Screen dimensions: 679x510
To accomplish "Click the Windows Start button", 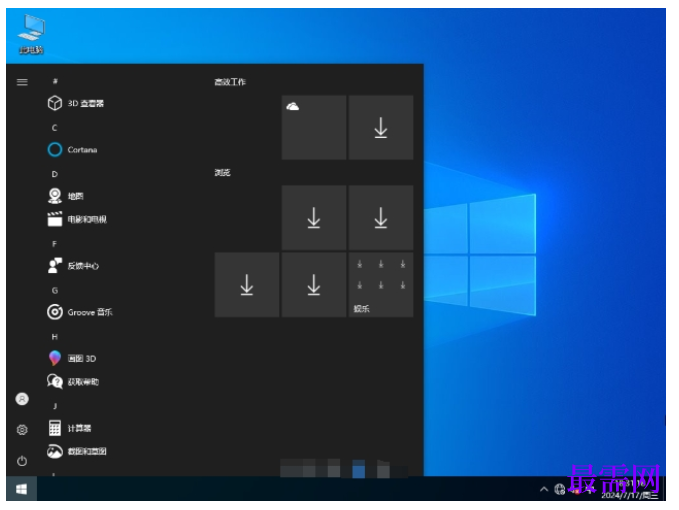I will (x=21, y=489).
